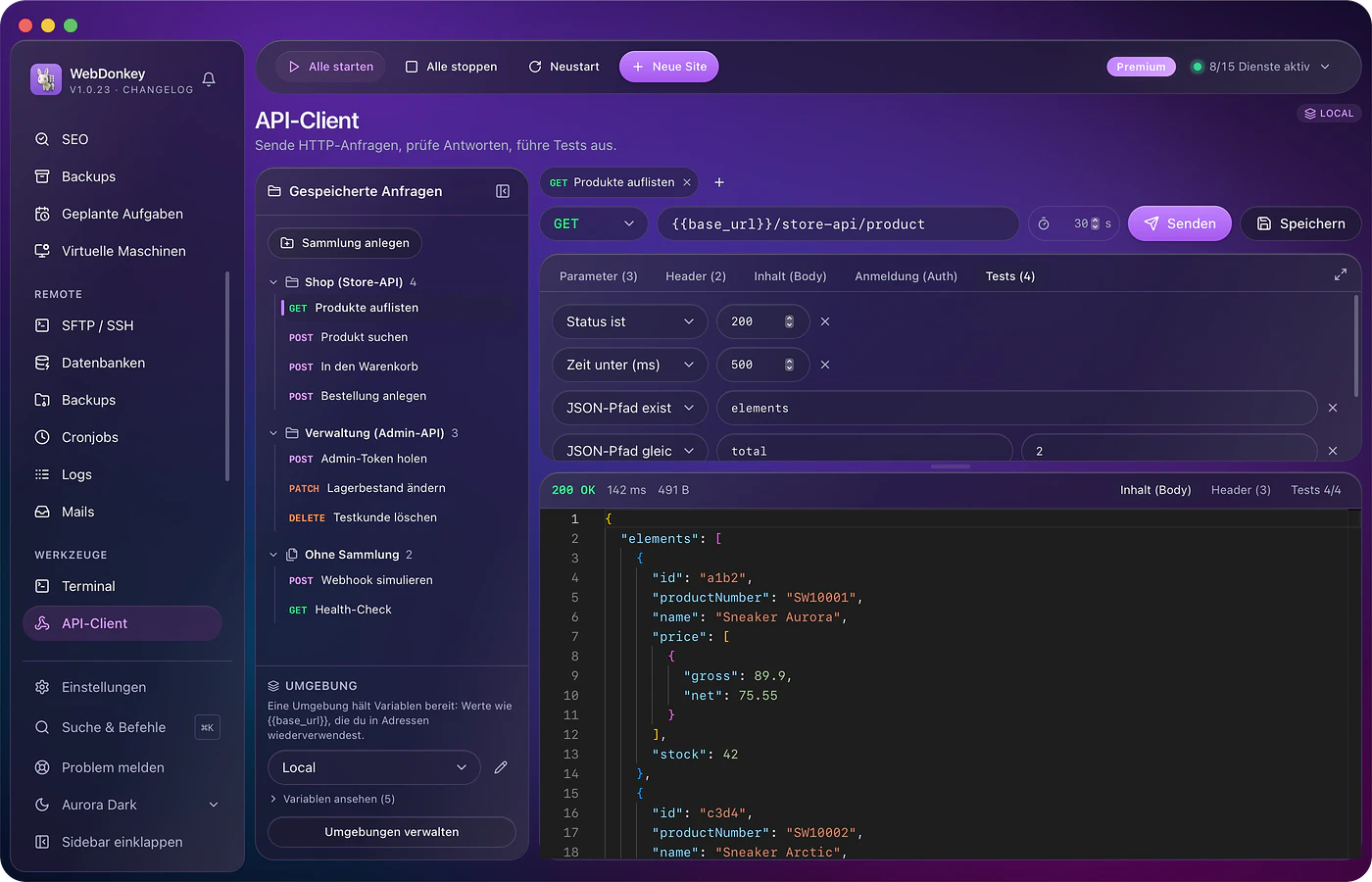Screen dimensions: 1372x882
Task: Select POST In den Warenkorb request
Action: click(353, 367)
